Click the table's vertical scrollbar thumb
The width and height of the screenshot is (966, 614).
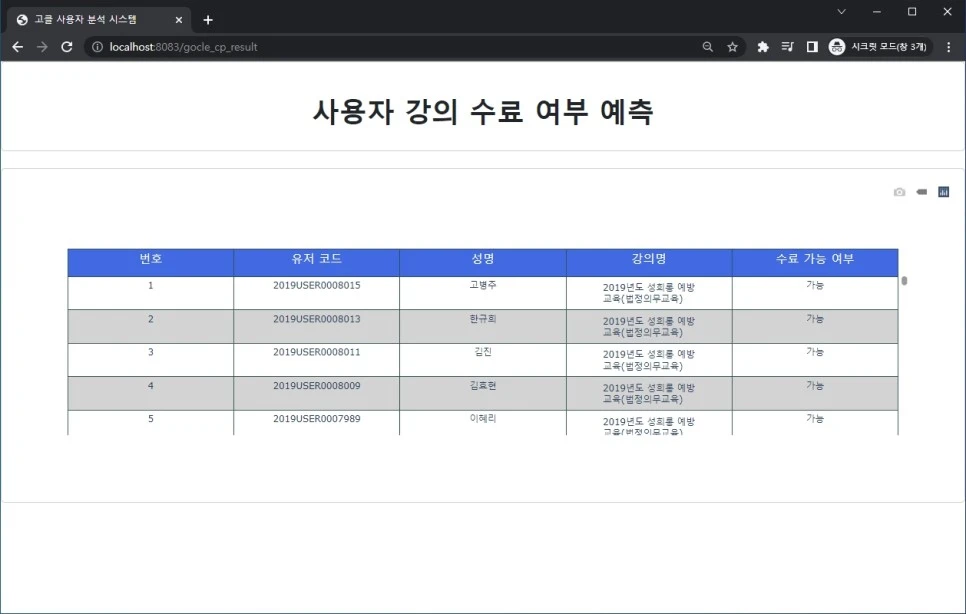pyautogui.click(x=904, y=281)
